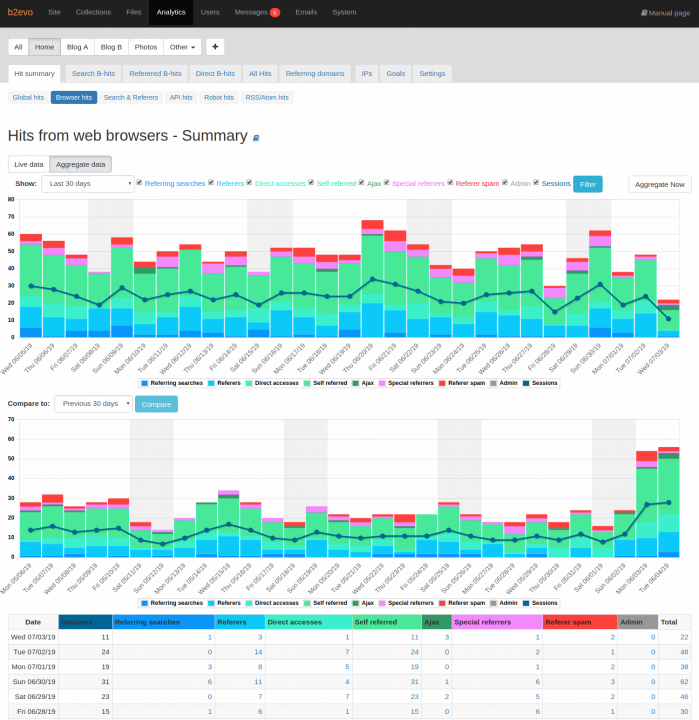Viewport: 699px width, 720px height.
Task: Toggle the Admin checkbox
Action: click(x=505, y=182)
